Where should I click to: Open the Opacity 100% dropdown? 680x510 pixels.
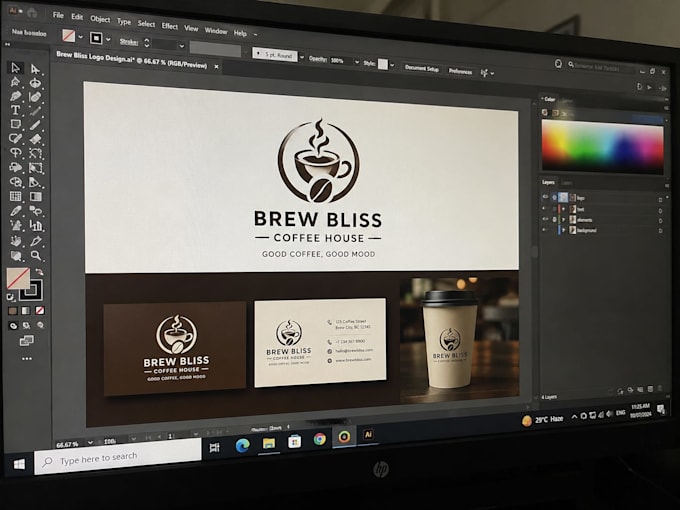[x=356, y=62]
